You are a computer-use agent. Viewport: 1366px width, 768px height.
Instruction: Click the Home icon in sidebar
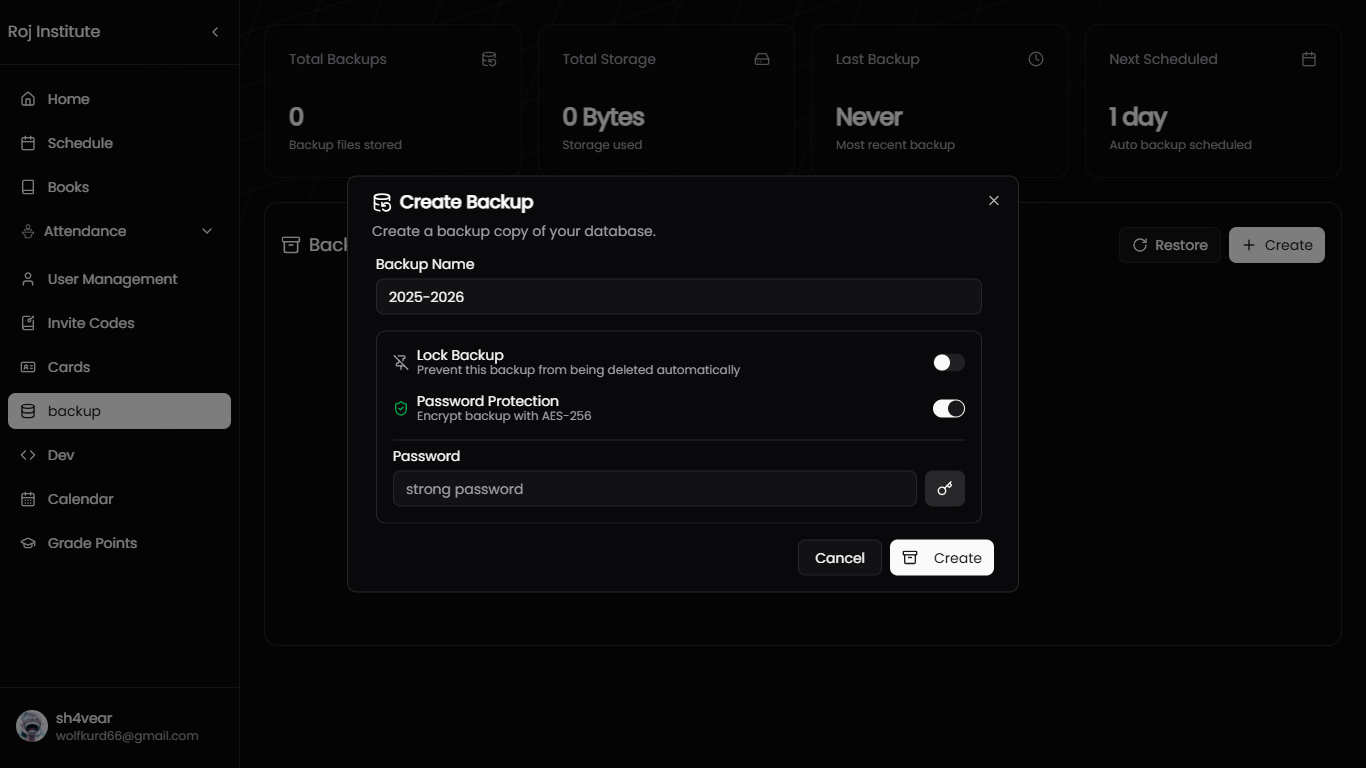pyautogui.click(x=28, y=99)
